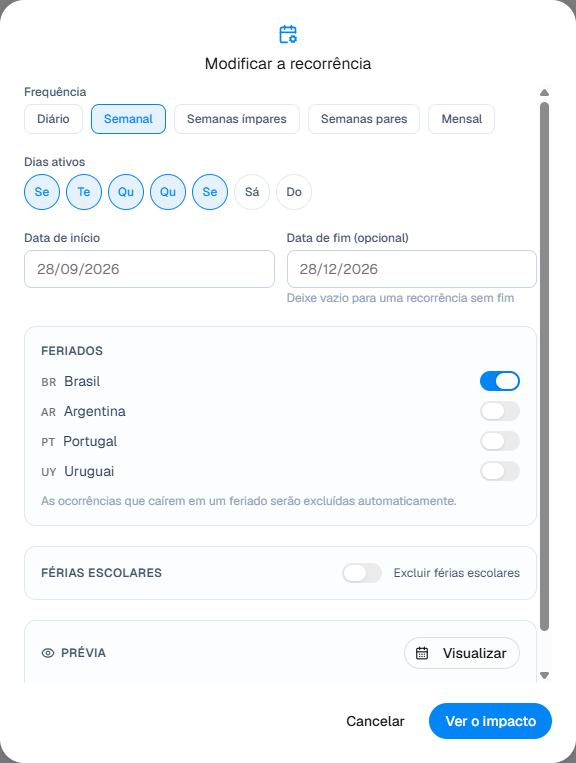
Task: Toggle off Brasil holidays
Action: 500,381
